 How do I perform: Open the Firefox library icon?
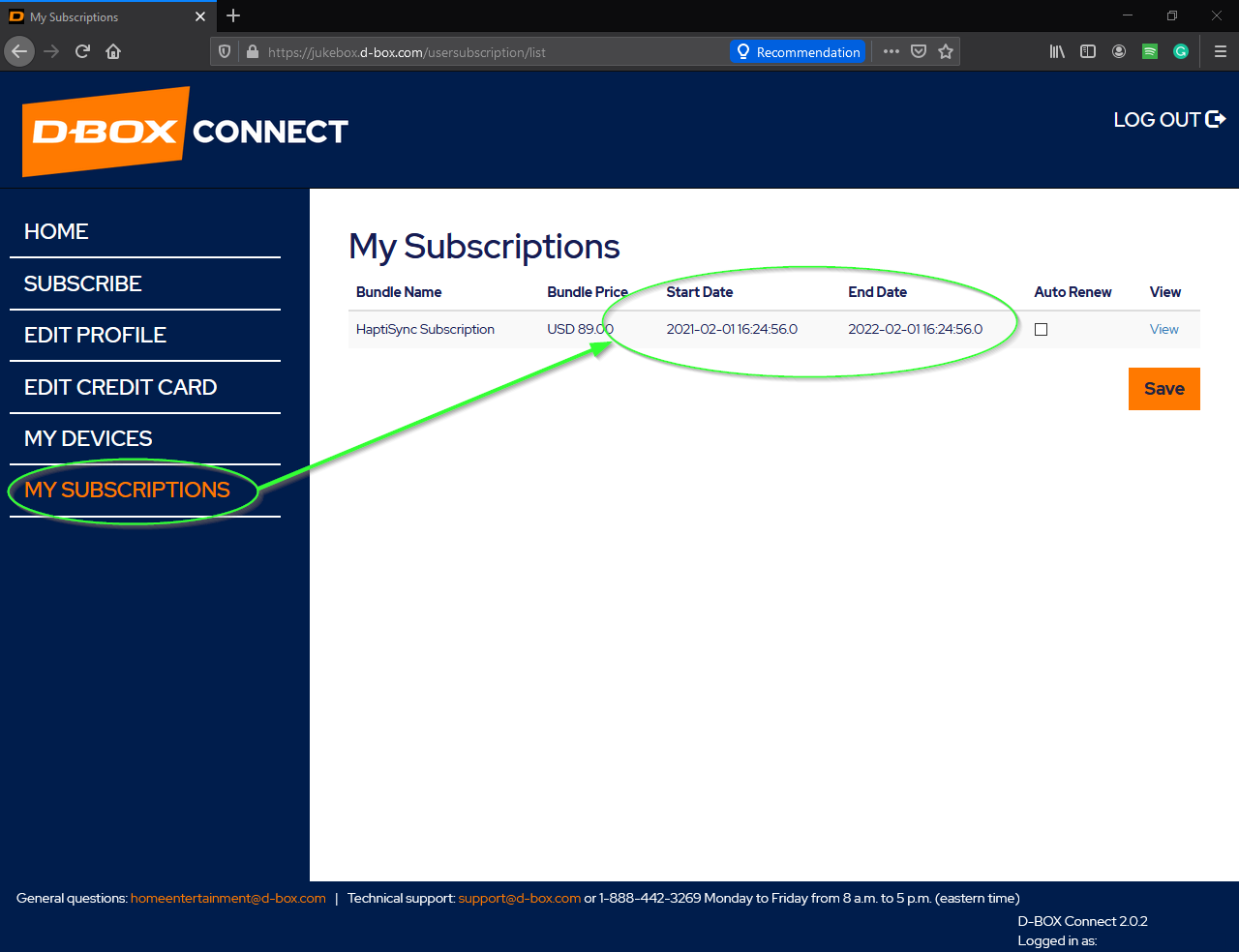coord(1057,51)
